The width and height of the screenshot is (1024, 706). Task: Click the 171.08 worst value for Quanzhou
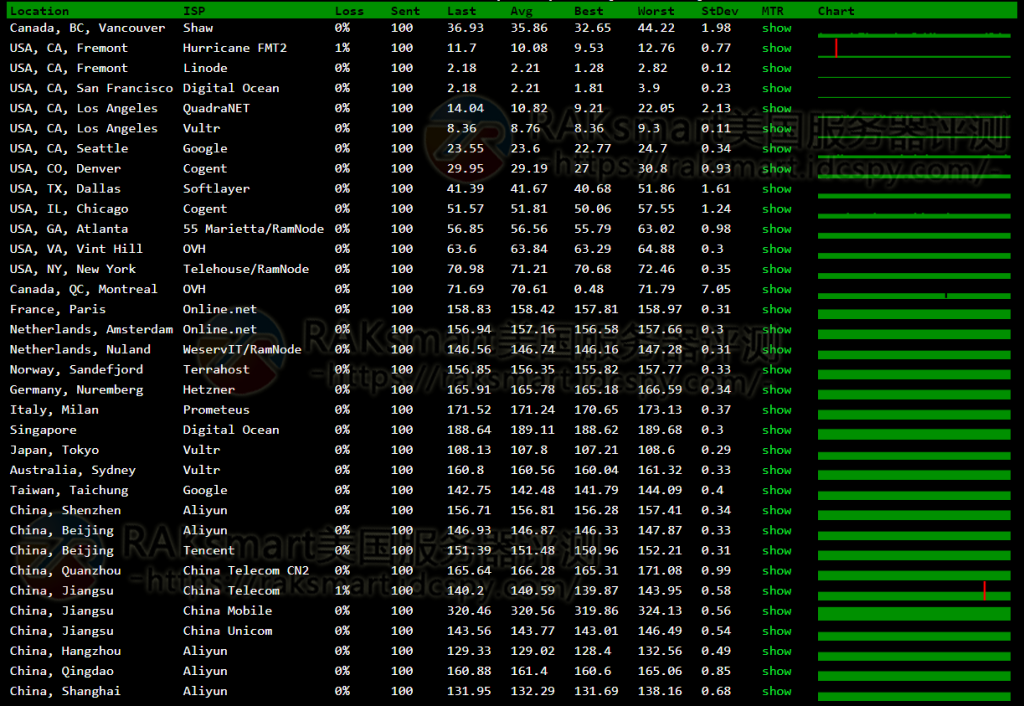coord(660,571)
